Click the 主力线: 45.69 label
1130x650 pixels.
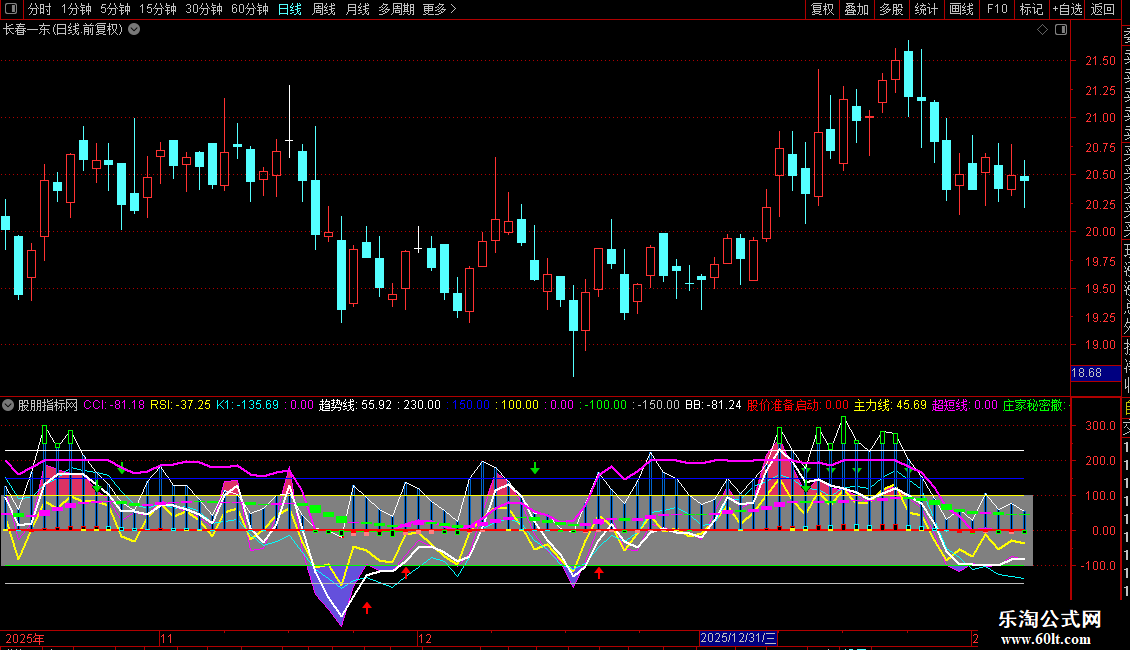890,405
